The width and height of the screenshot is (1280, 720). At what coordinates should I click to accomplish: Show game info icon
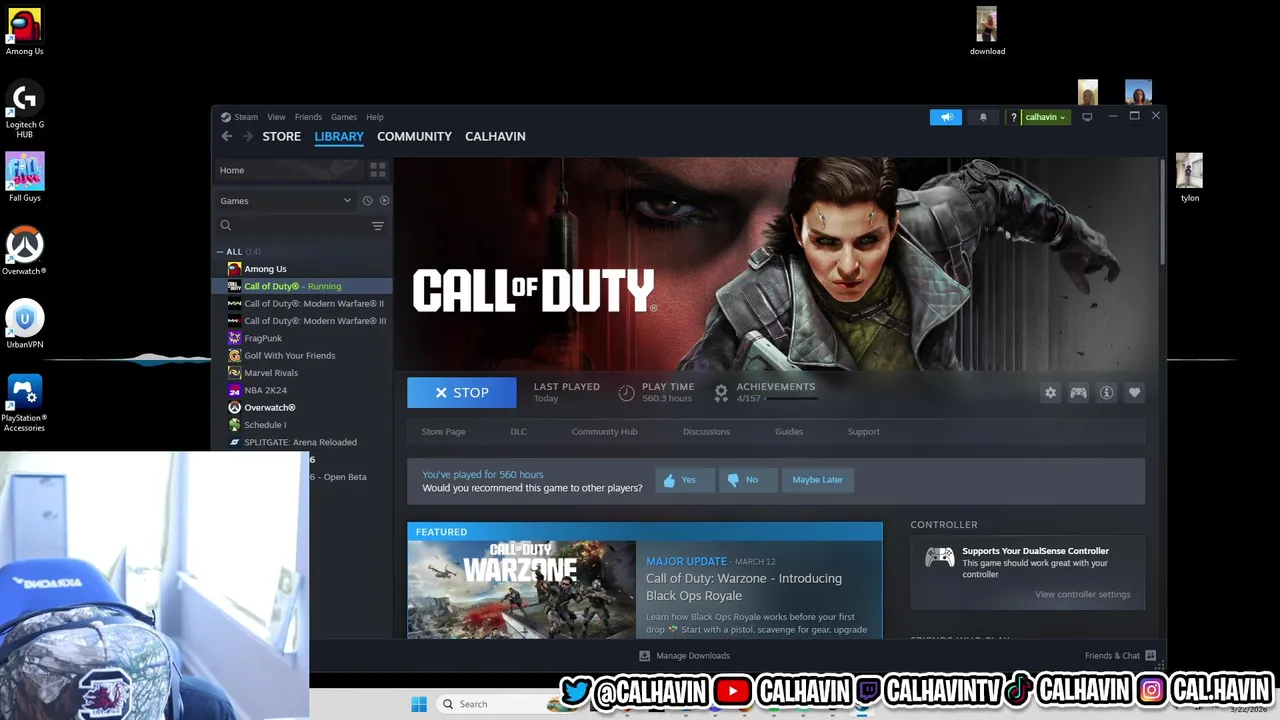click(1106, 393)
